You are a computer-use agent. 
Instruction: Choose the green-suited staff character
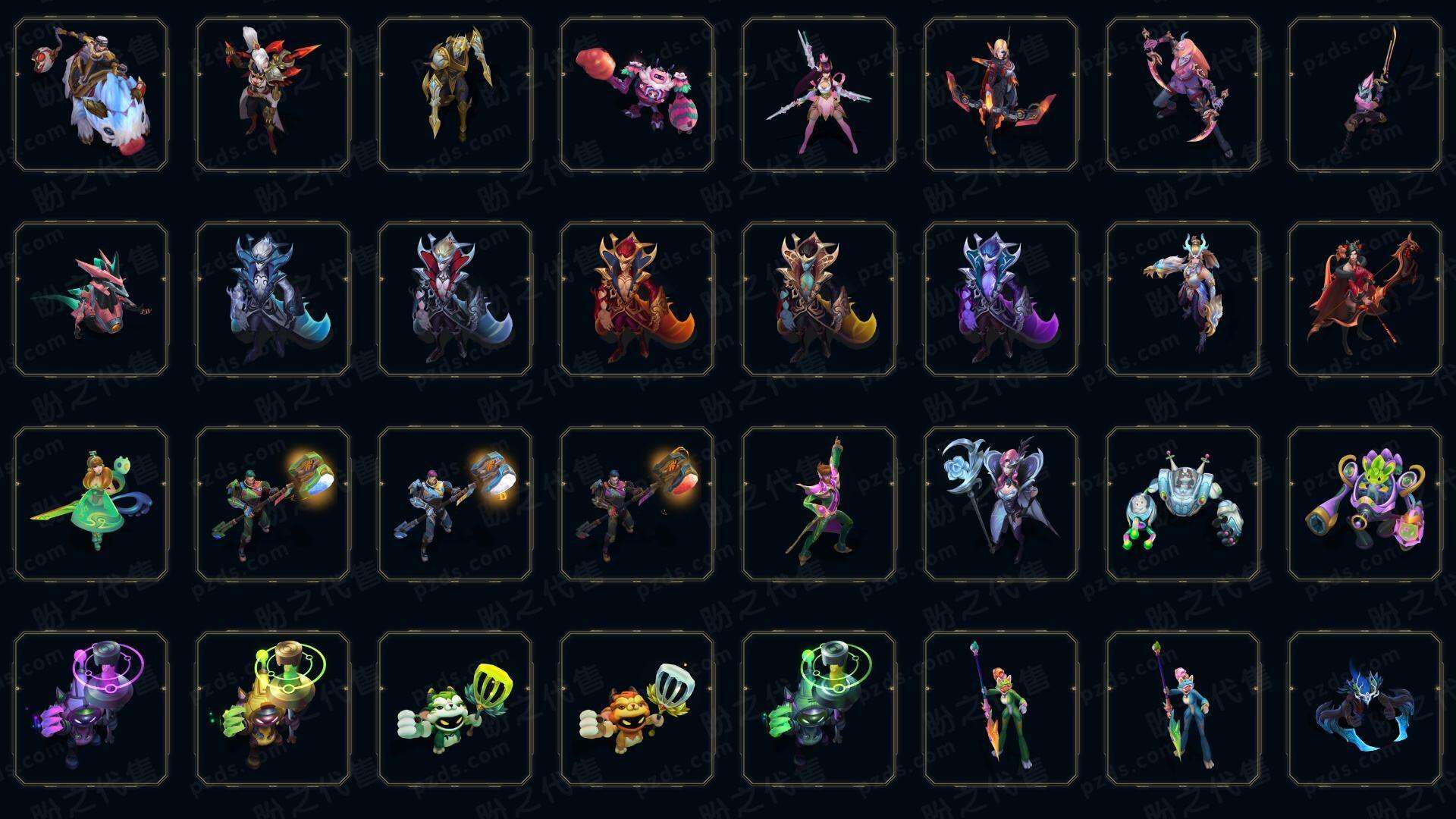pos(1001,708)
